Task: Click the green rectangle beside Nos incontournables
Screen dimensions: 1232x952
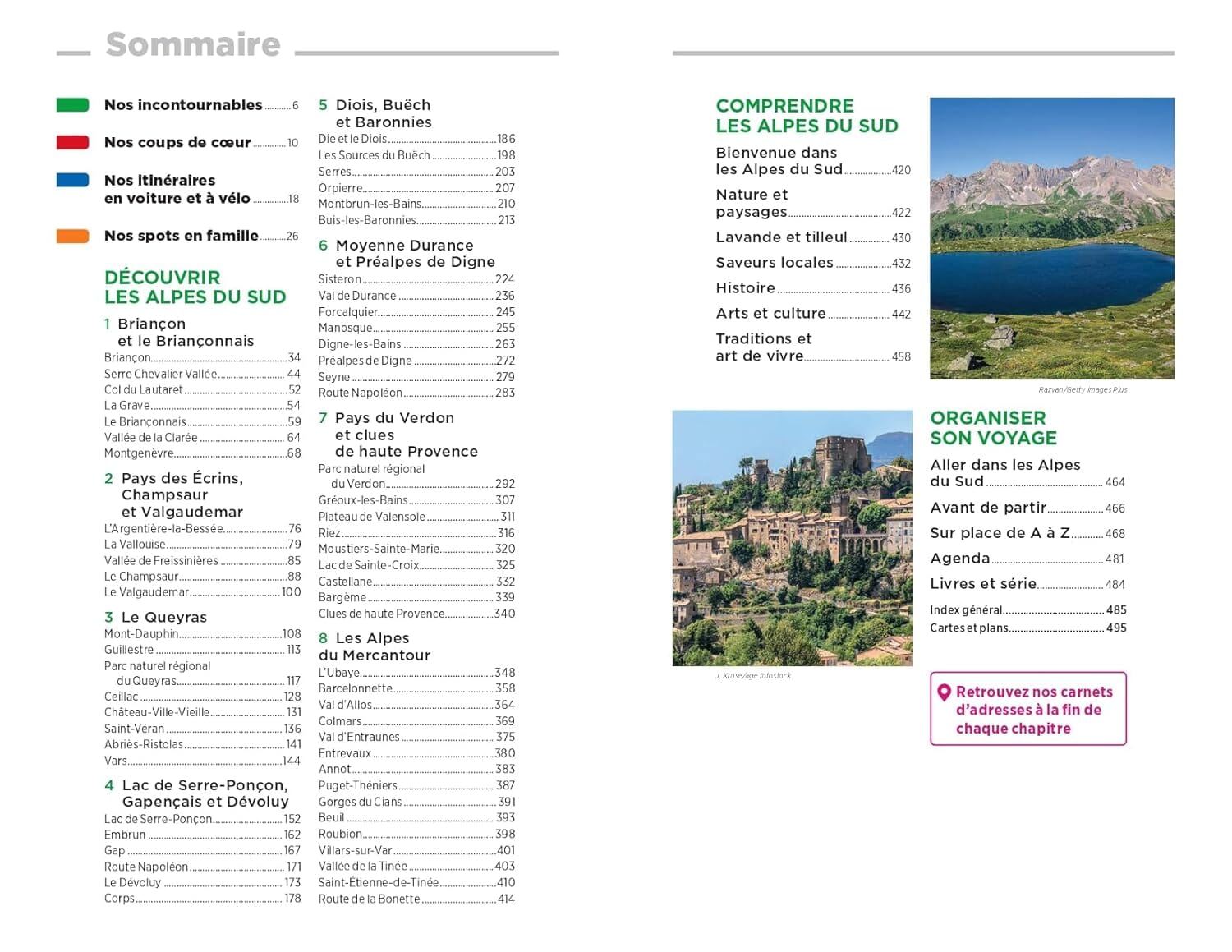Action: pyautogui.click(x=72, y=105)
